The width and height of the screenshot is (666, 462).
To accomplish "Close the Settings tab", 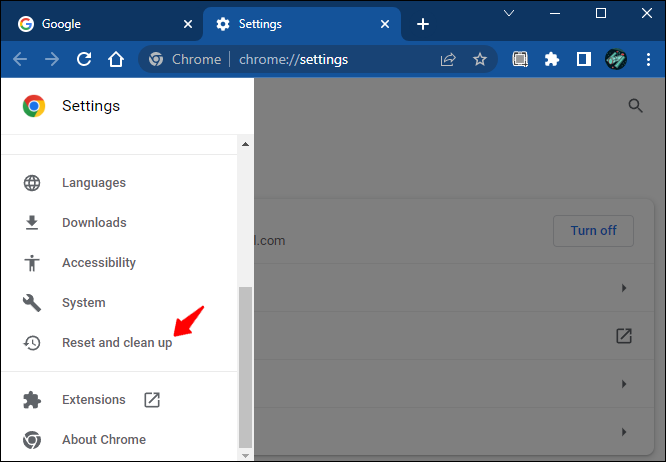I will pos(385,24).
